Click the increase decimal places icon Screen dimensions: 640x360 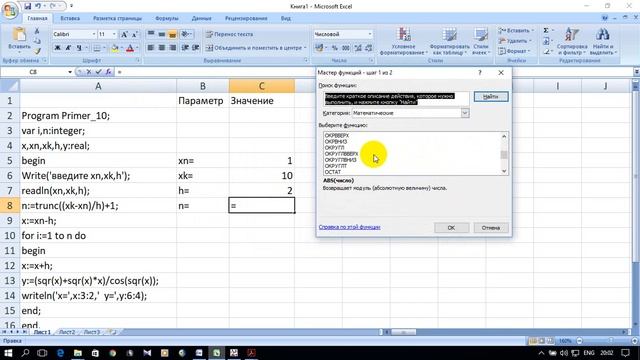tap(358, 48)
